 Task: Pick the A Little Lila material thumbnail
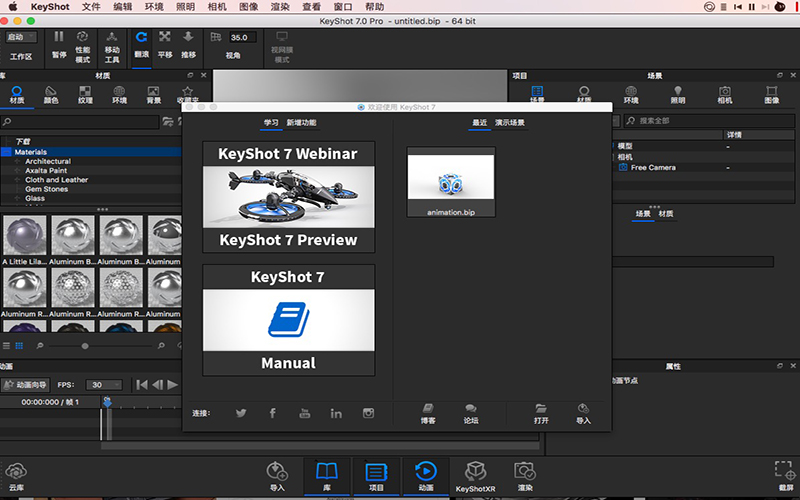[x=24, y=235]
